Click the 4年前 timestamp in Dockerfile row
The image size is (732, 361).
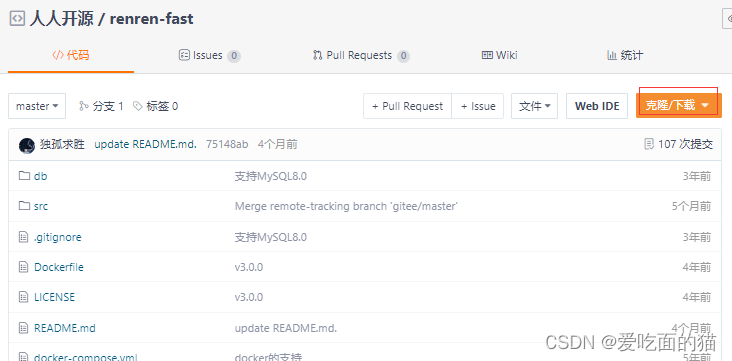(x=697, y=267)
